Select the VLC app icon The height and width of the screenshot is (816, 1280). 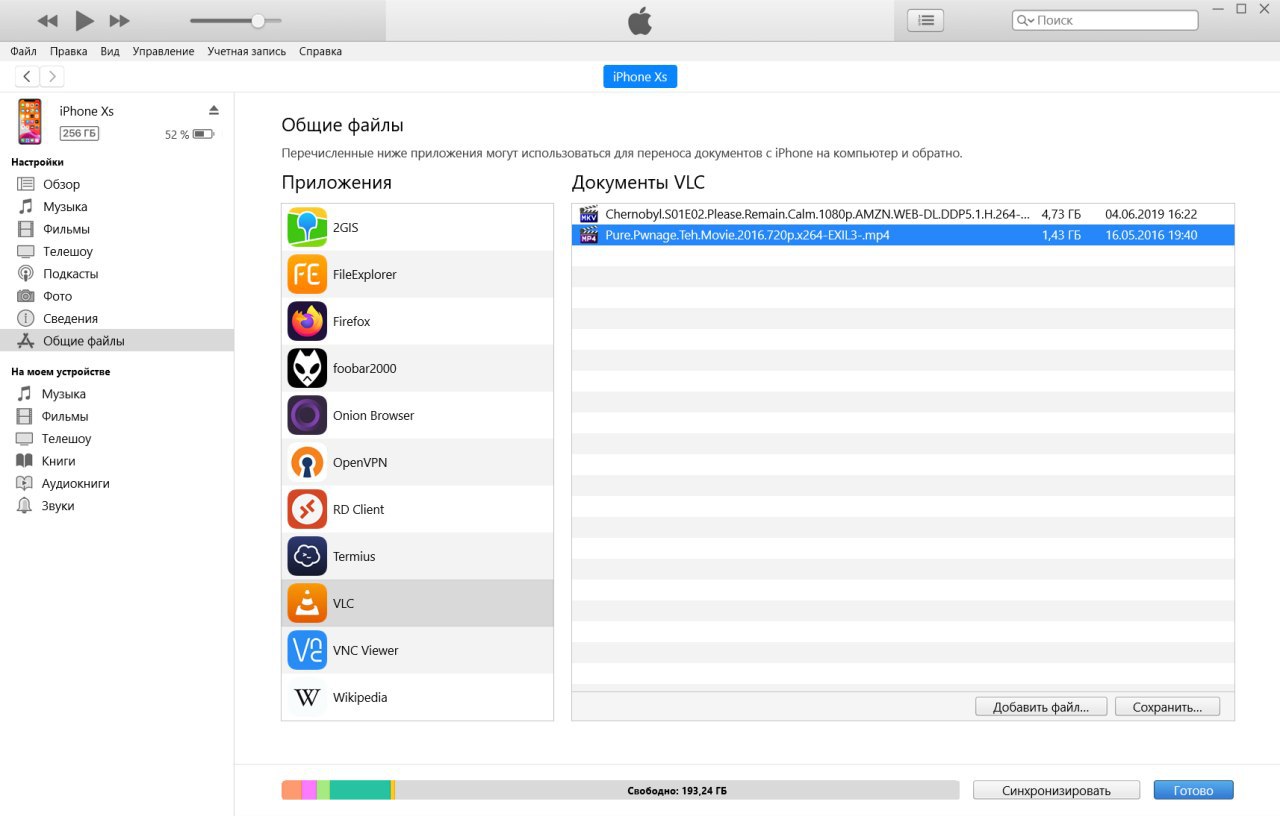point(307,603)
